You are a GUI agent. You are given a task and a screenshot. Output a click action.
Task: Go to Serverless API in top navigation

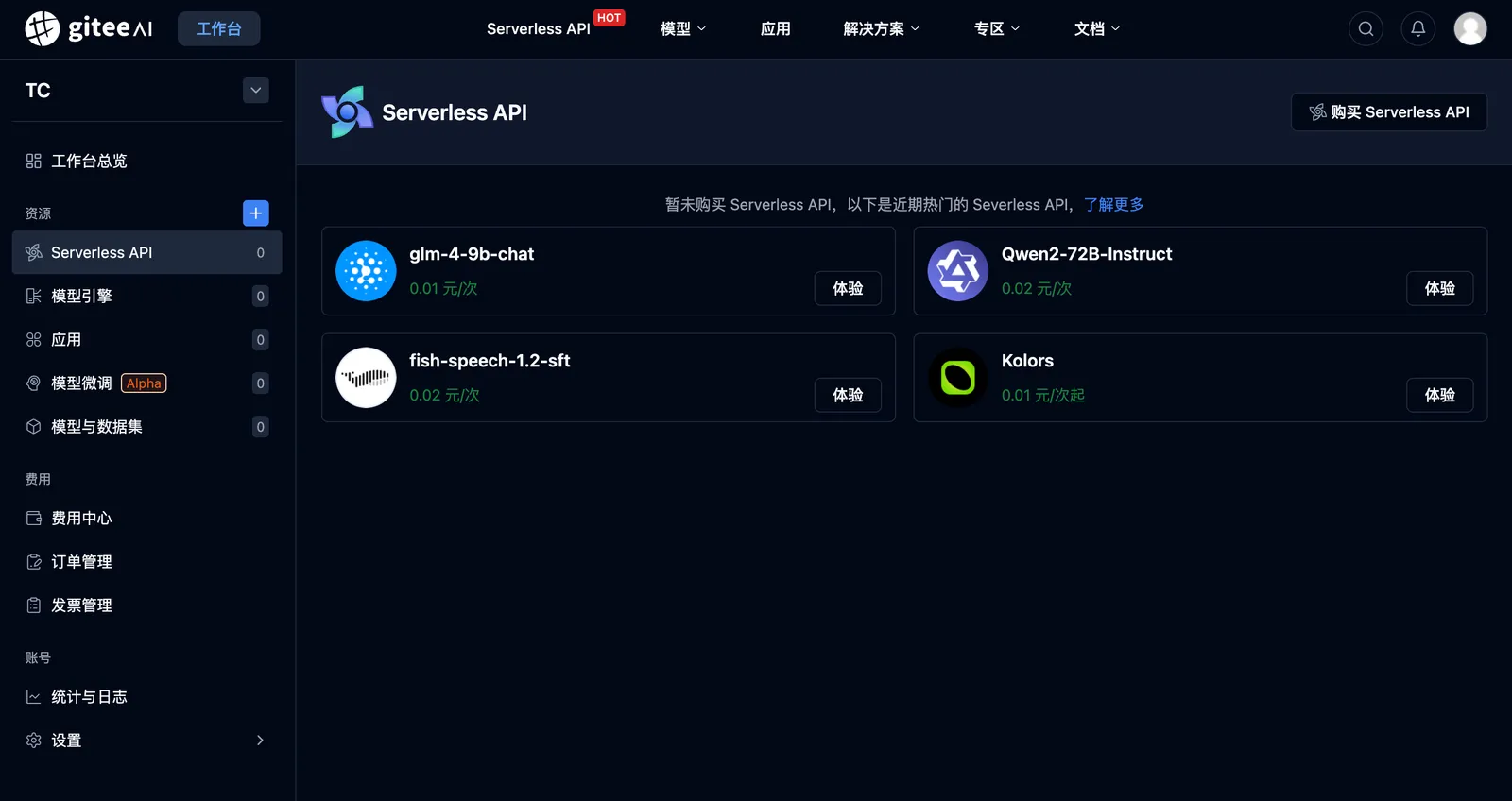tap(539, 29)
